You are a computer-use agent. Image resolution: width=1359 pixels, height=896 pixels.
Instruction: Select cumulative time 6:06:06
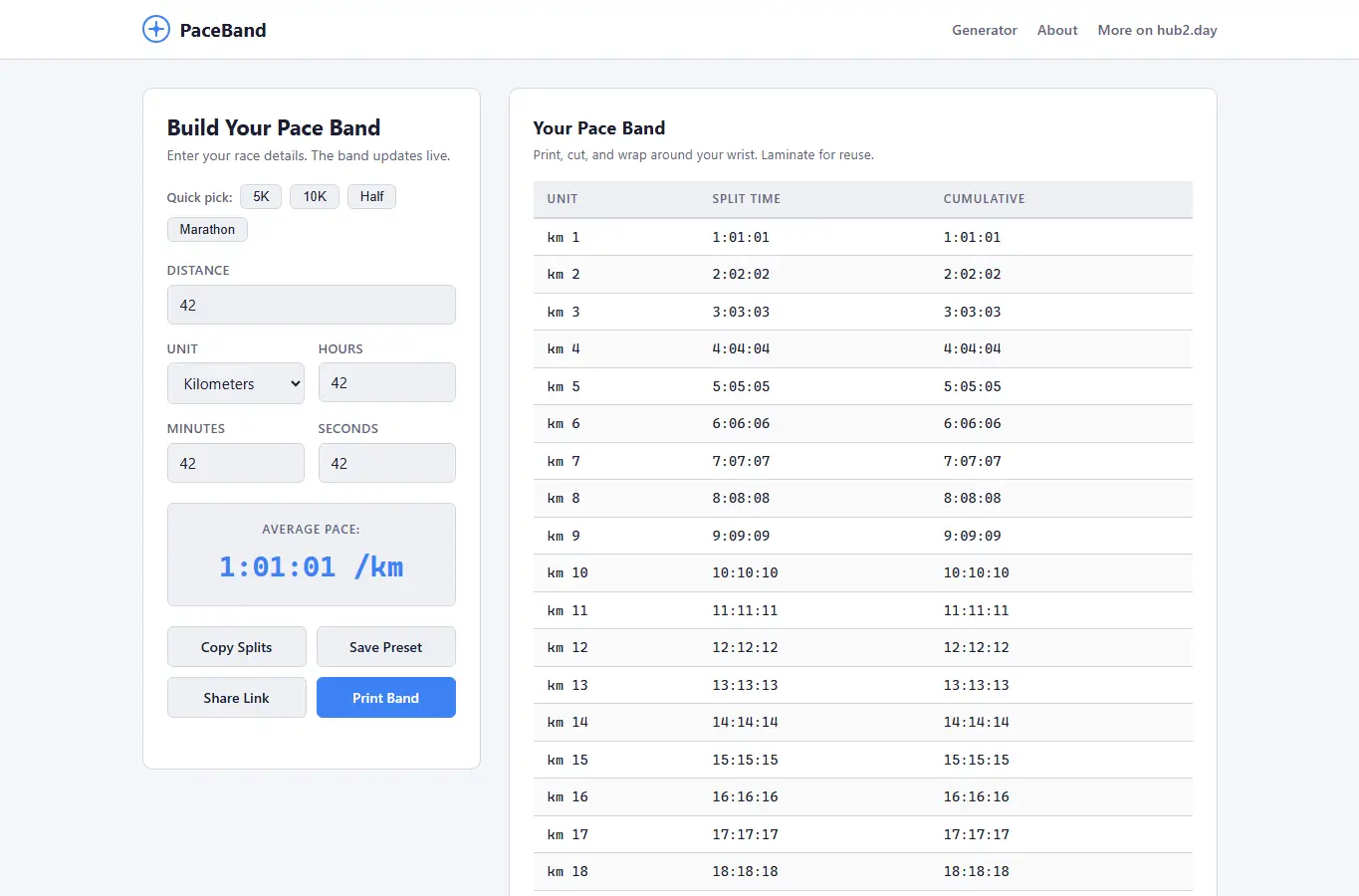(x=972, y=423)
